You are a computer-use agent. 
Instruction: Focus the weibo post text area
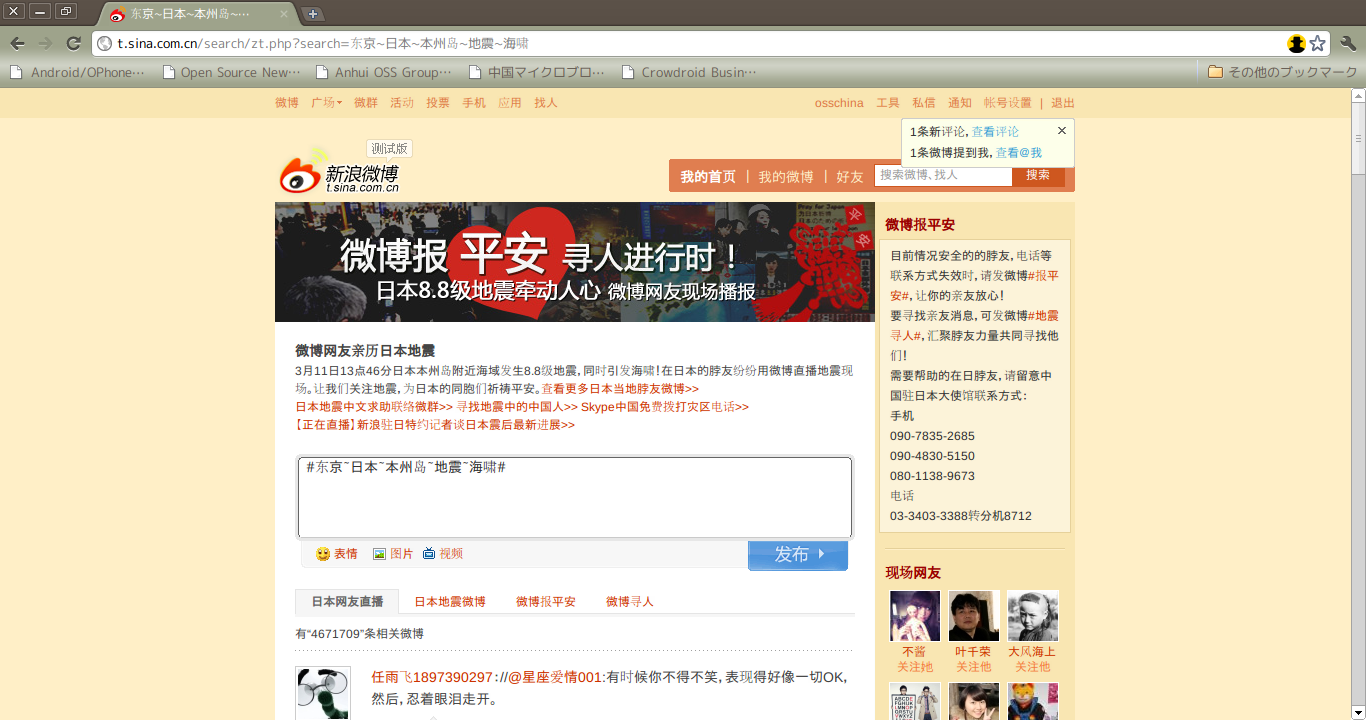(575, 497)
